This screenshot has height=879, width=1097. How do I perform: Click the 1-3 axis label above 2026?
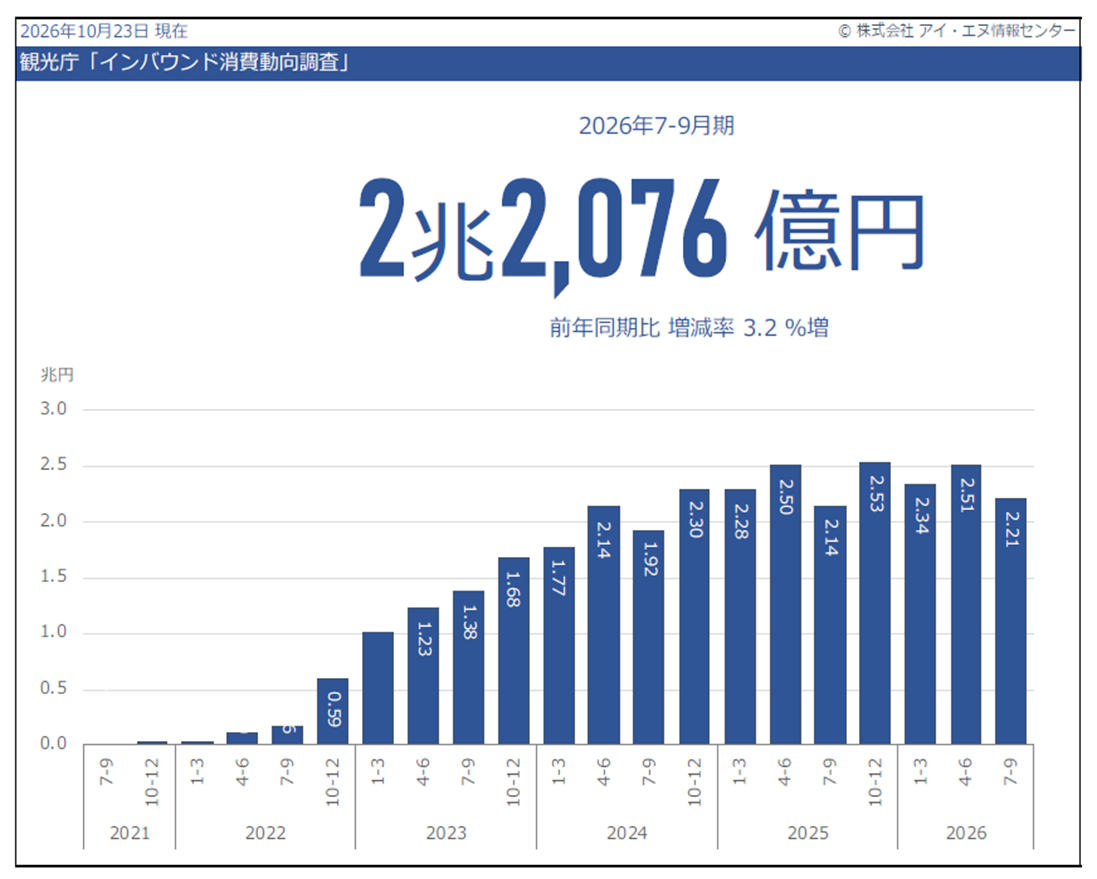920,771
